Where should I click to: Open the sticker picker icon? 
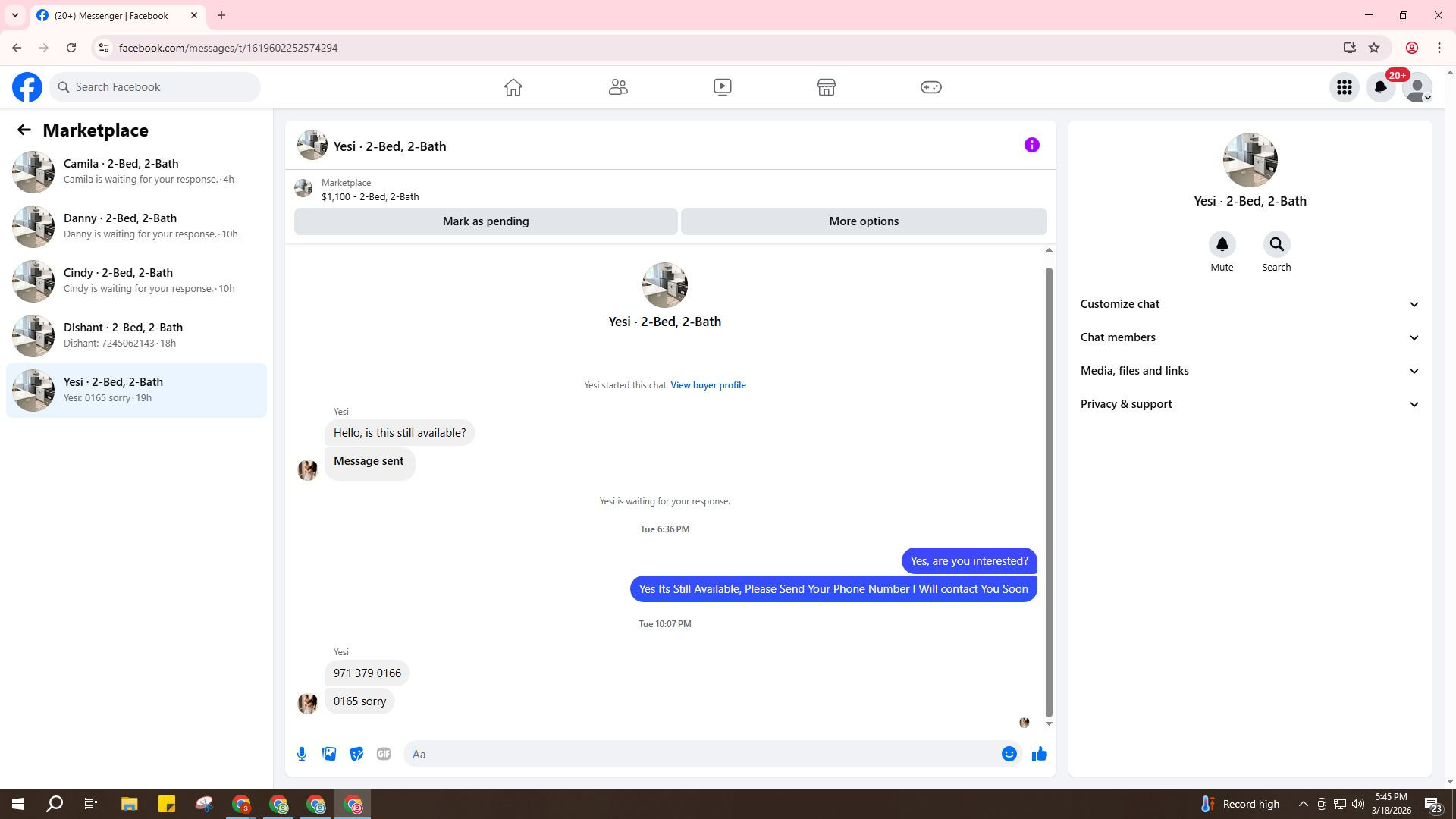point(356,754)
